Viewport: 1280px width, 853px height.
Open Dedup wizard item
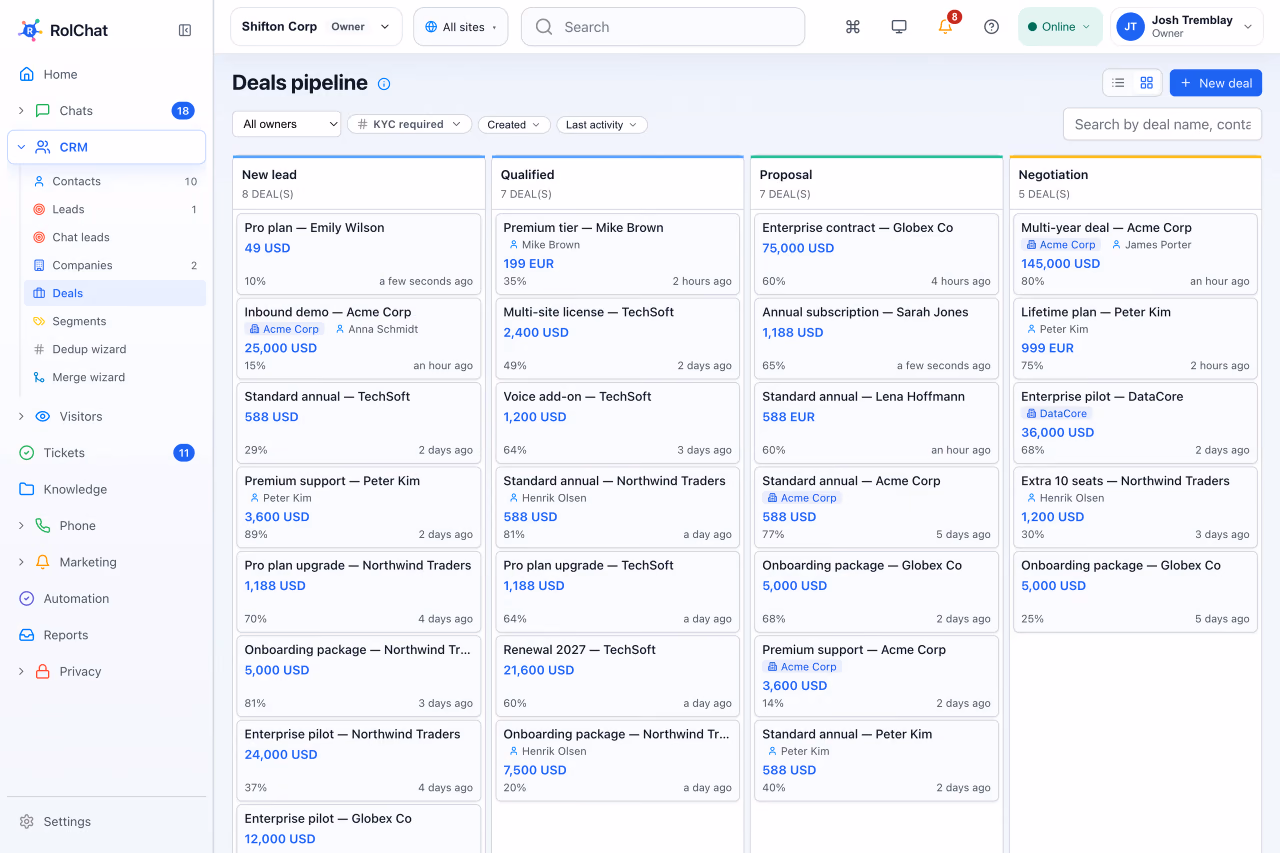click(115, 349)
